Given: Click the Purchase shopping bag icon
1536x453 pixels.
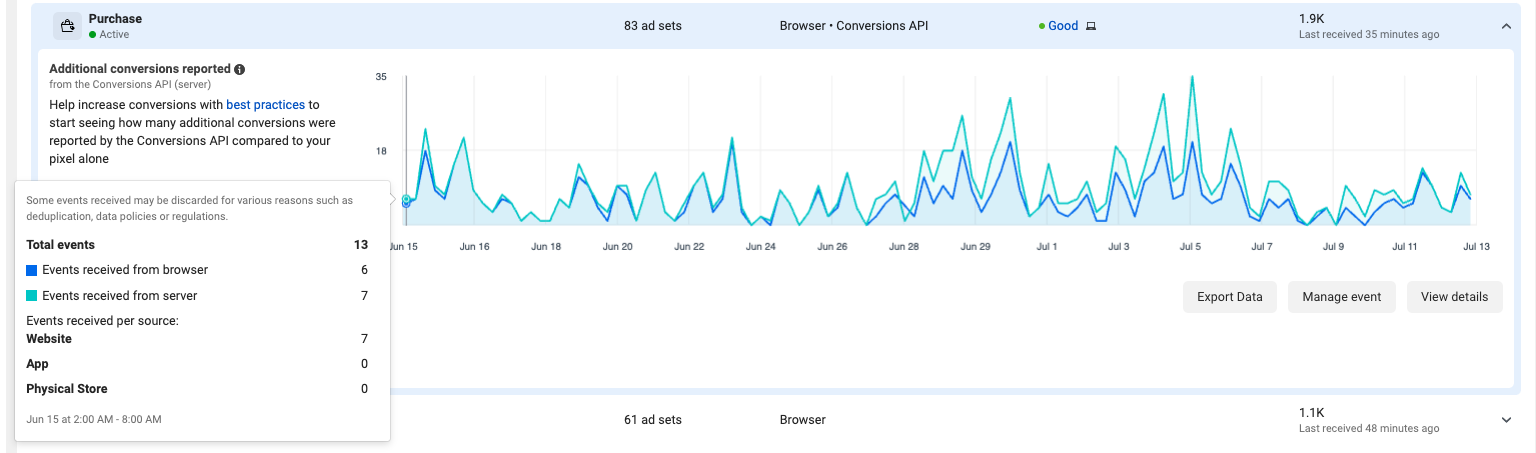Looking at the screenshot, I should [67, 26].
